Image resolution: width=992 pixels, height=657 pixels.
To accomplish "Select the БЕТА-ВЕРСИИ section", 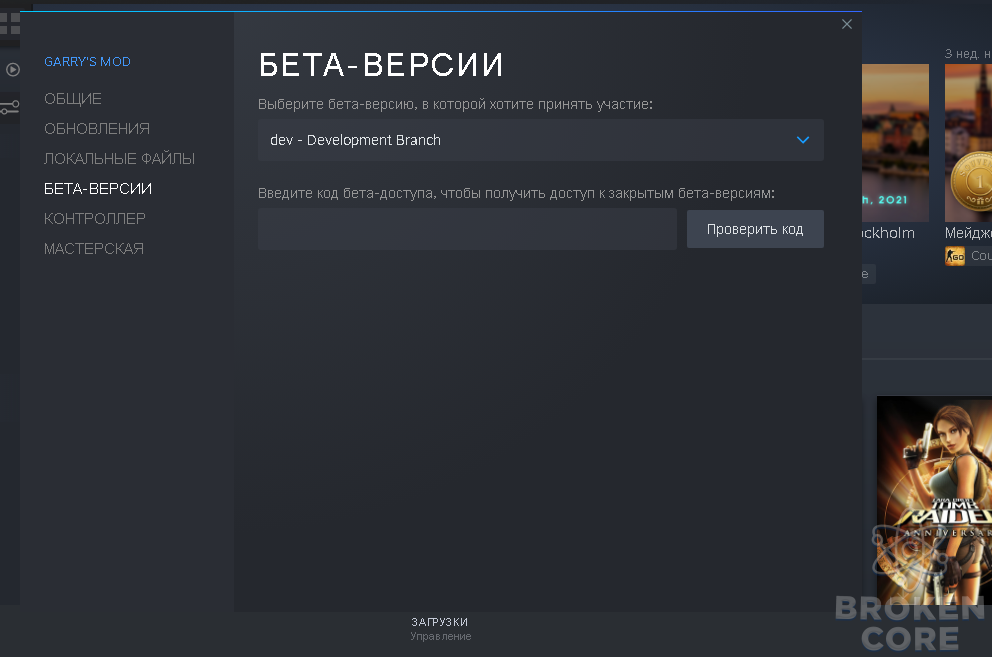I will point(97,189).
